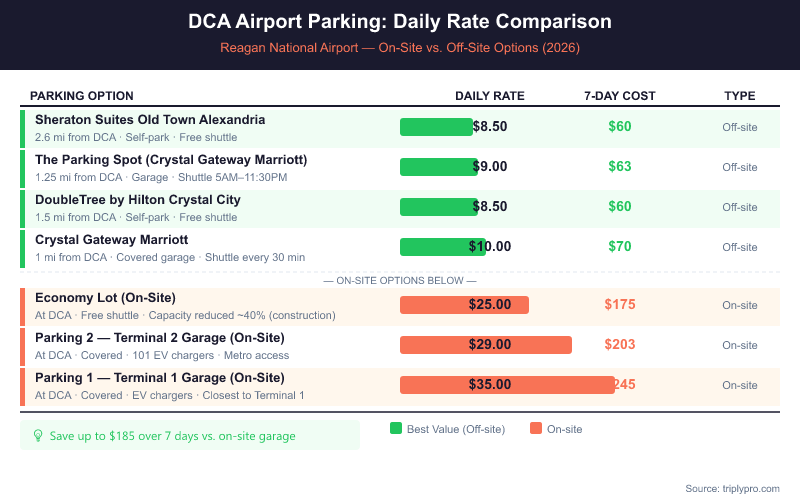Viewport: 800px width, 500px height.
Task: Click The Parking Spot (Crystal Gateway Marriott) title
Action: 171,160
